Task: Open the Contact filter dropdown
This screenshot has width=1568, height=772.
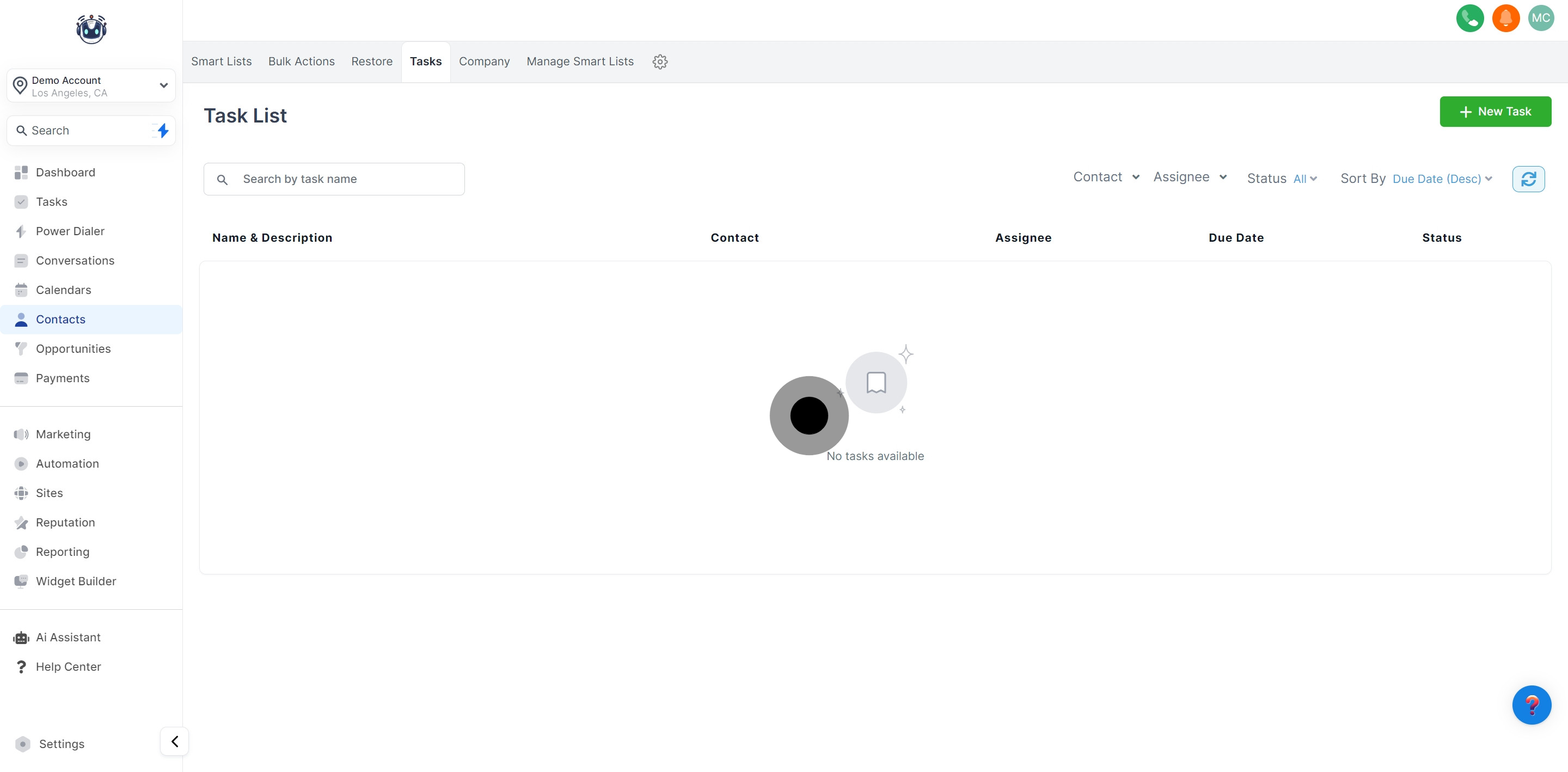Action: coord(1105,177)
